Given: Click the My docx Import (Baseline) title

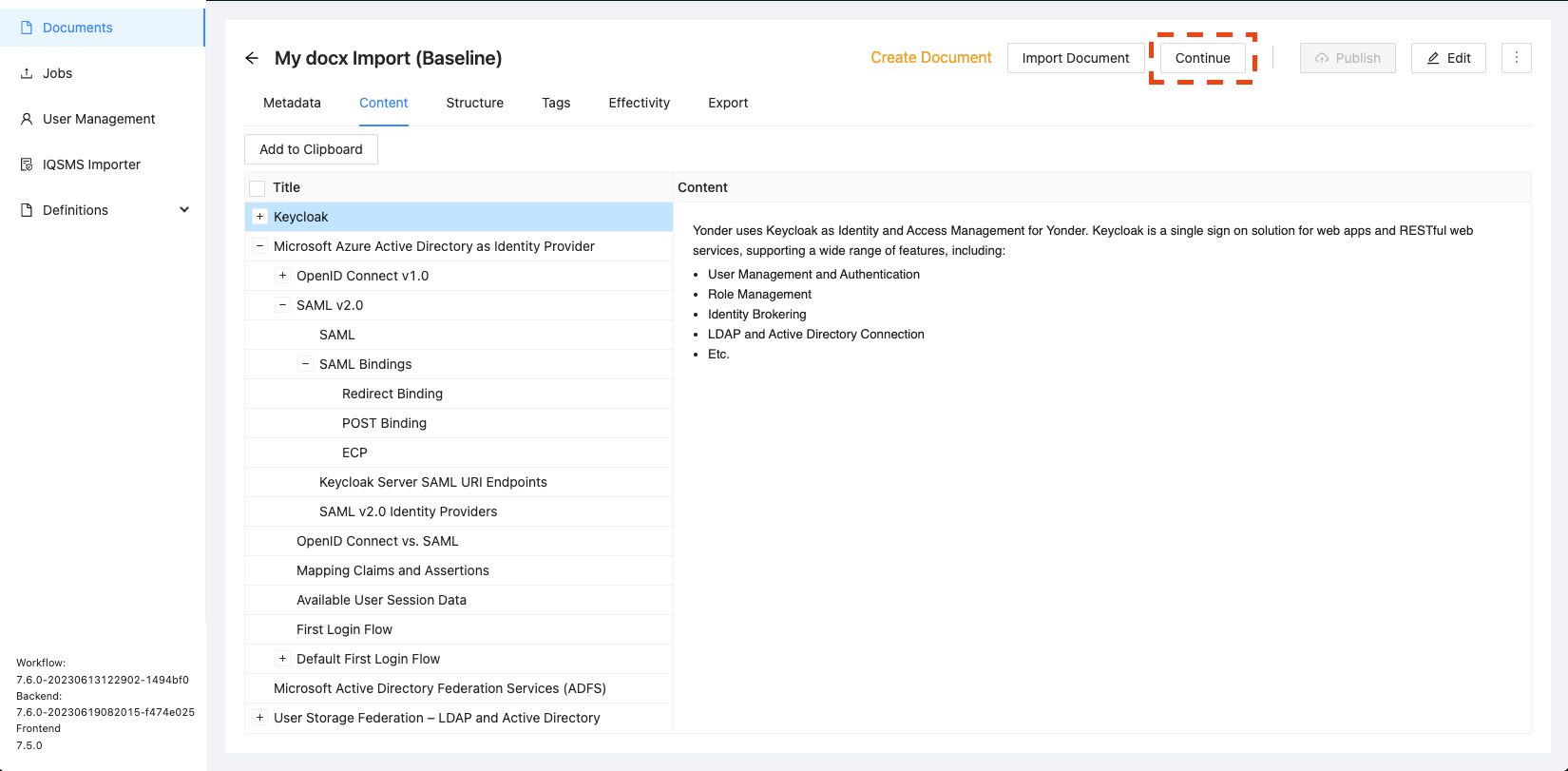Looking at the screenshot, I should pyautogui.click(x=388, y=58).
